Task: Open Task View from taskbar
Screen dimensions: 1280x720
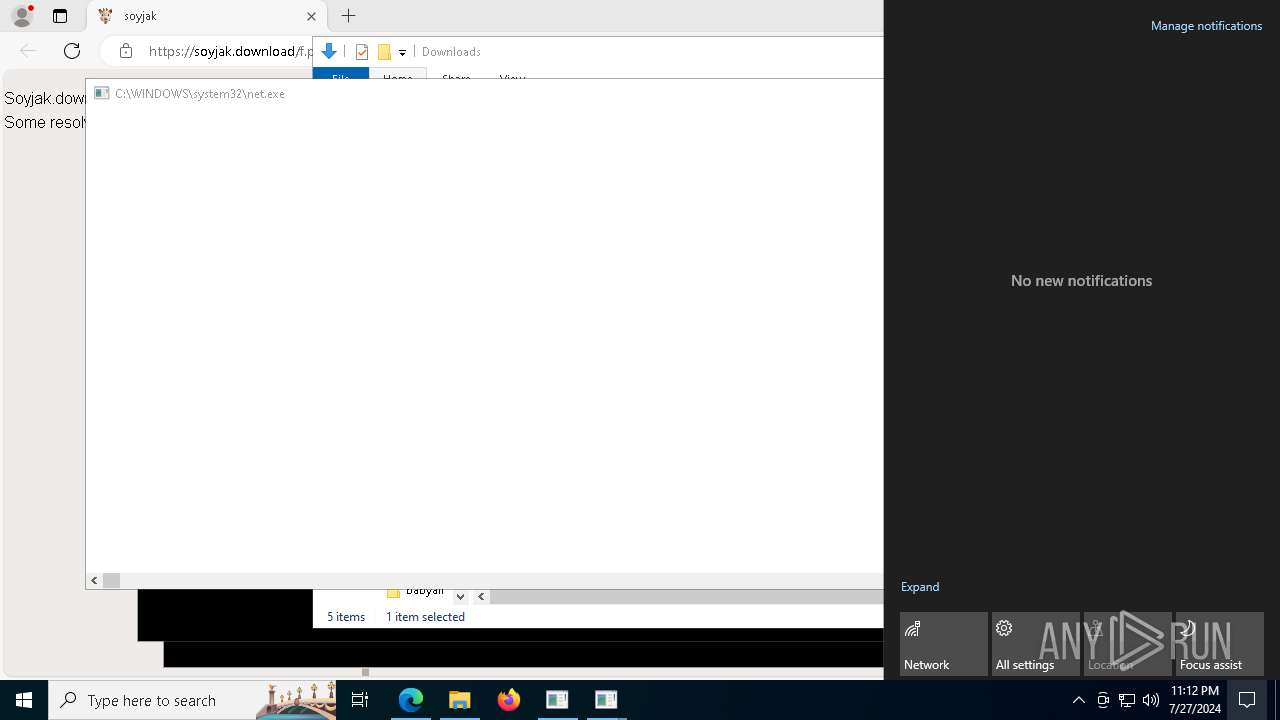Action: (360, 700)
